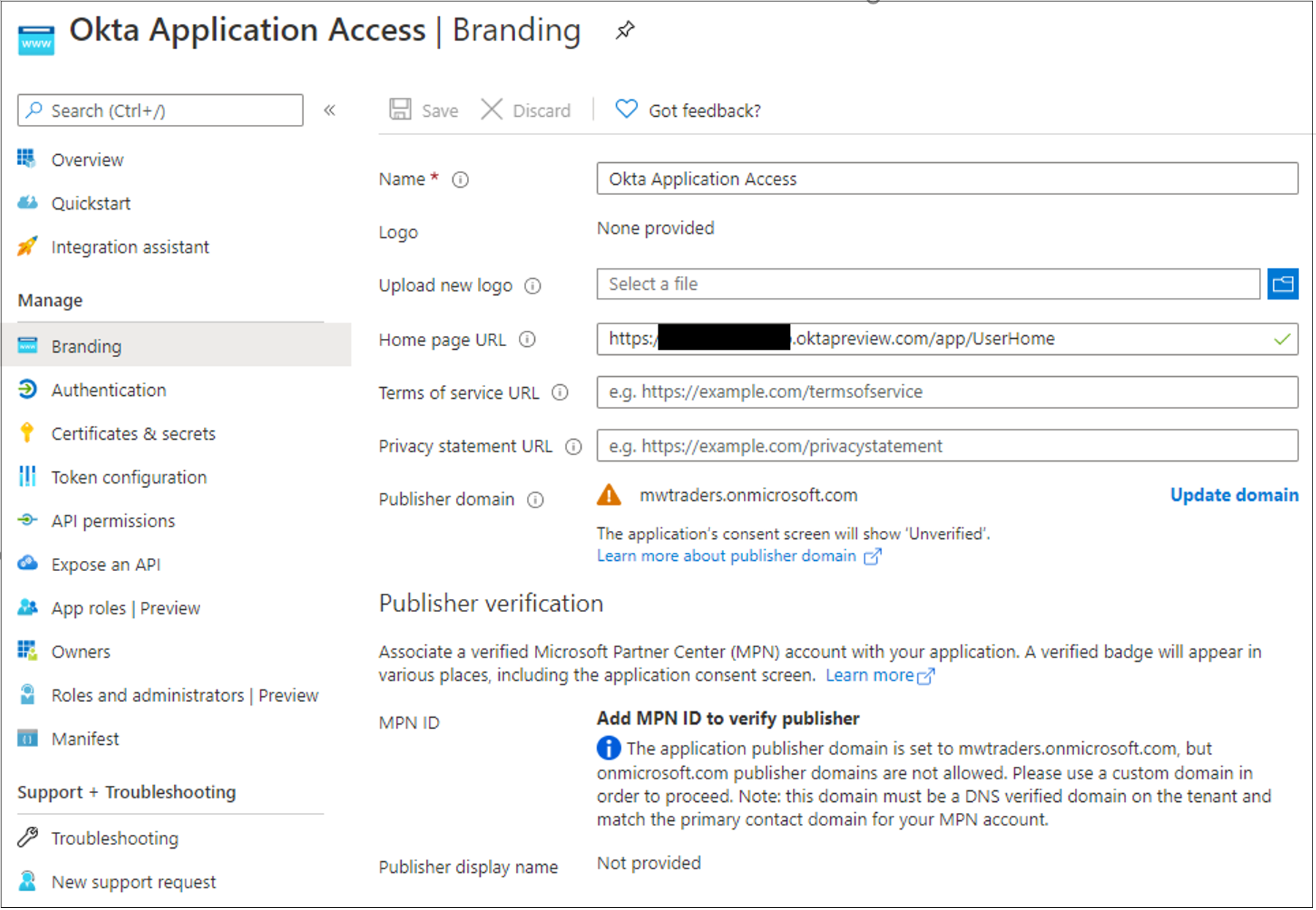This screenshot has width=1316, height=910.
Task: Select the Branding menu item
Action: click(x=175, y=346)
